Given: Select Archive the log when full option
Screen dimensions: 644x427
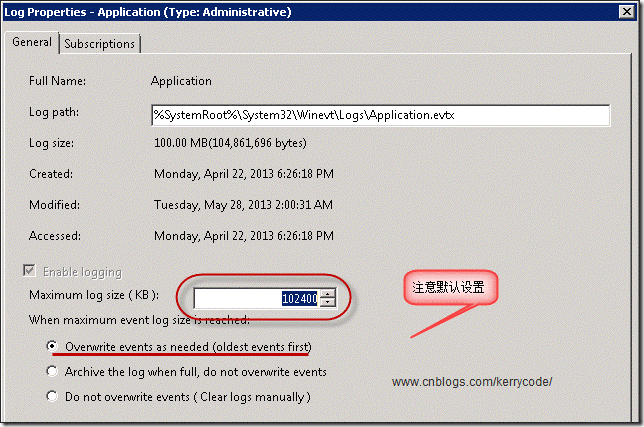Looking at the screenshot, I should coord(52,371).
